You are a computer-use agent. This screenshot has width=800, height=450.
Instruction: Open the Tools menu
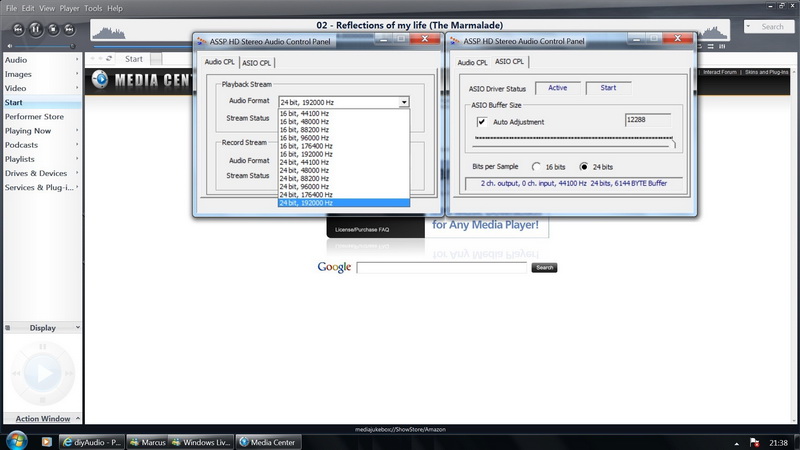click(x=93, y=8)
